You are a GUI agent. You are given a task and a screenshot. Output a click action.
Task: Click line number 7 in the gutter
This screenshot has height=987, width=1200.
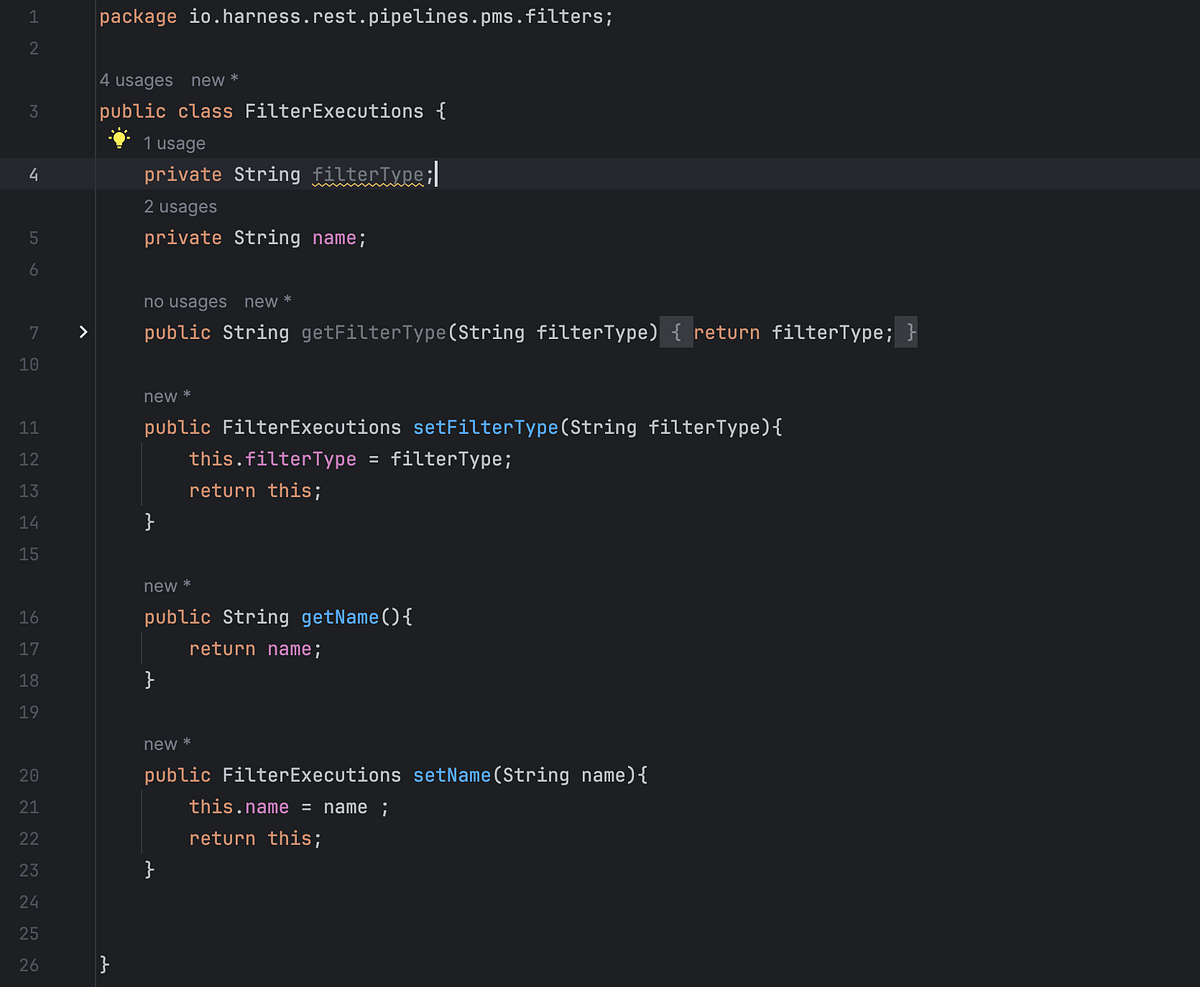point(34,332)
